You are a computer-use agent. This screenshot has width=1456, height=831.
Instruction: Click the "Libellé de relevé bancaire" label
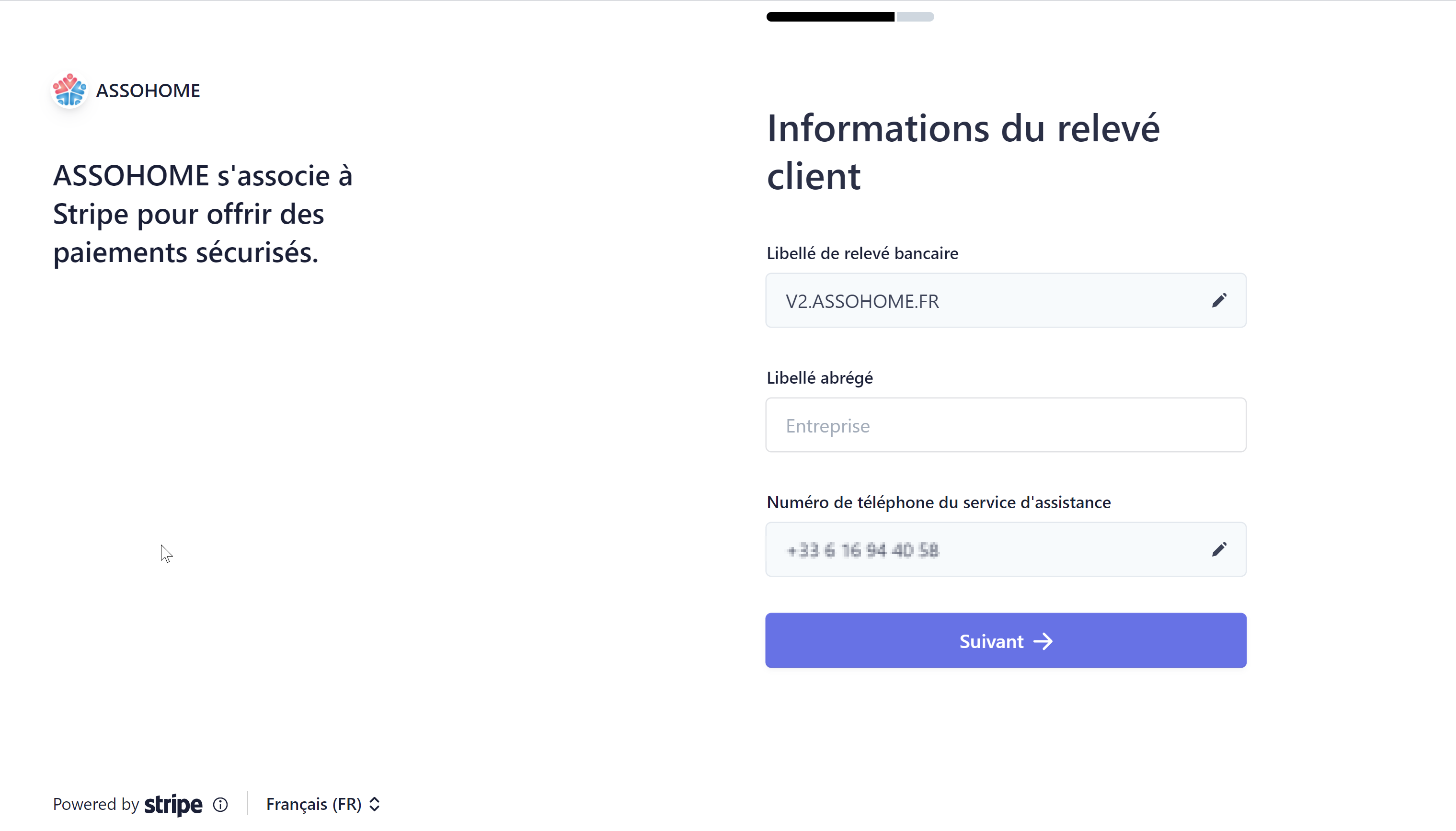[862, 253]
